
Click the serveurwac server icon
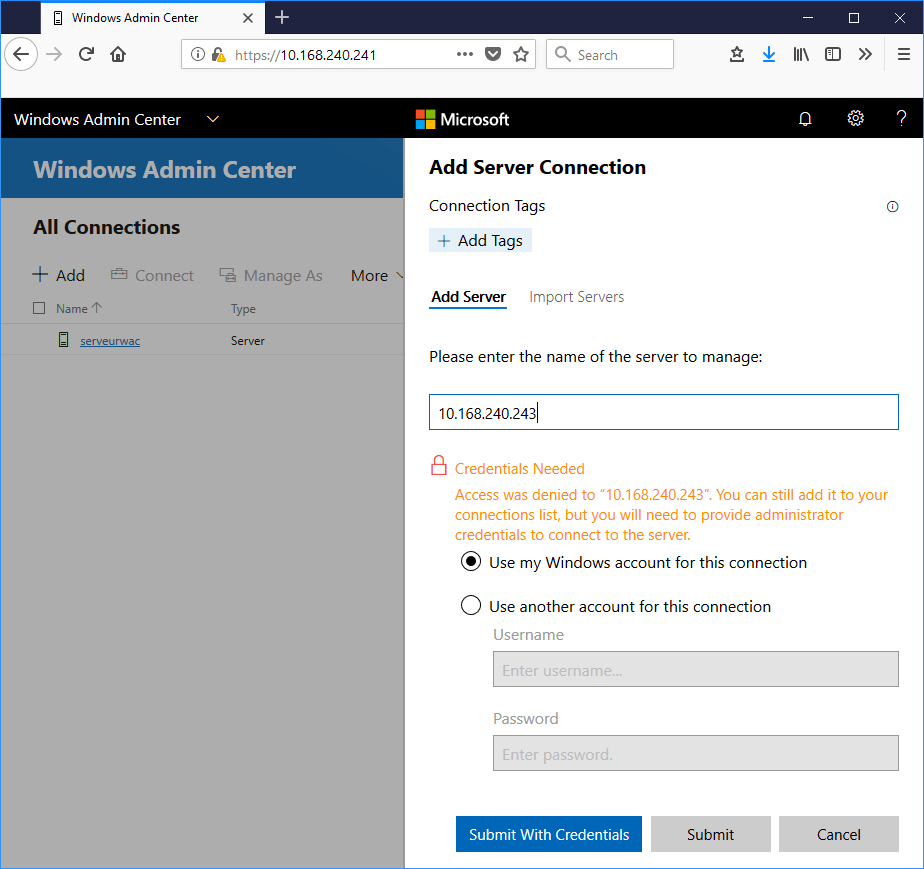click(64, 340)
